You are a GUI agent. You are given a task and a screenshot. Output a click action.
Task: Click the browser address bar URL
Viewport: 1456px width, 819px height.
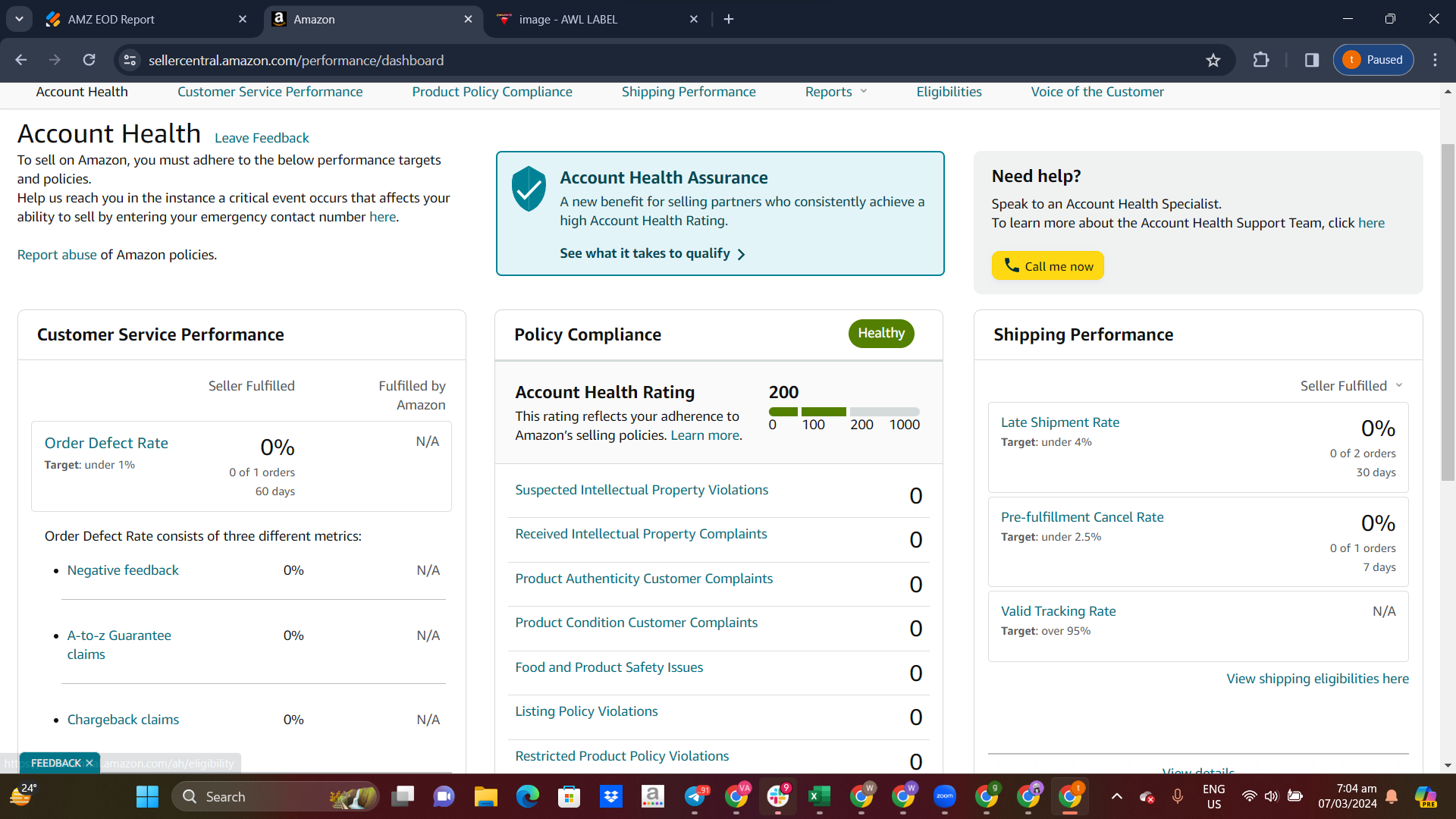pos(296,60)
